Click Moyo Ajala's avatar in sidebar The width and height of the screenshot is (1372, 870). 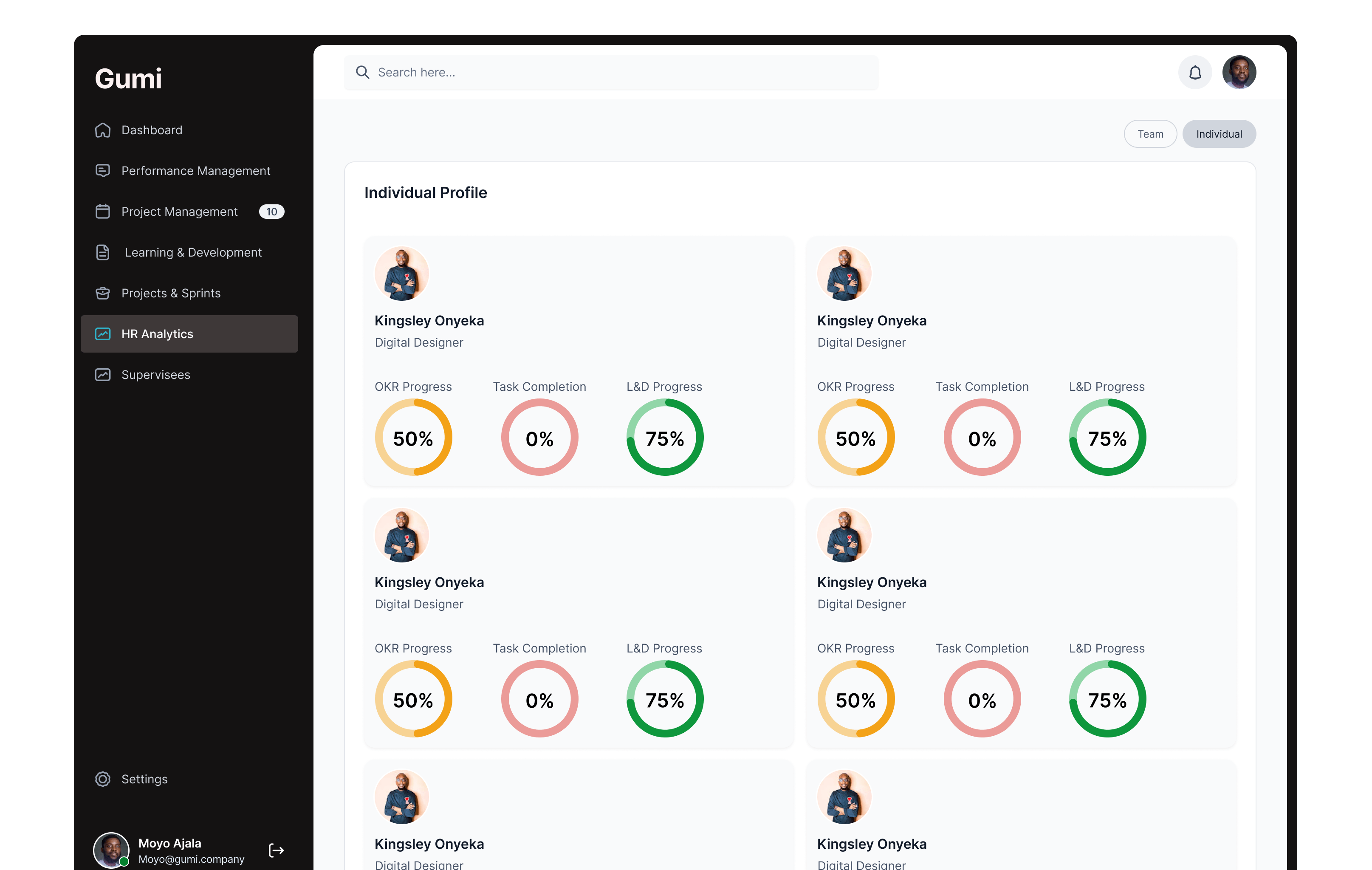111,850
